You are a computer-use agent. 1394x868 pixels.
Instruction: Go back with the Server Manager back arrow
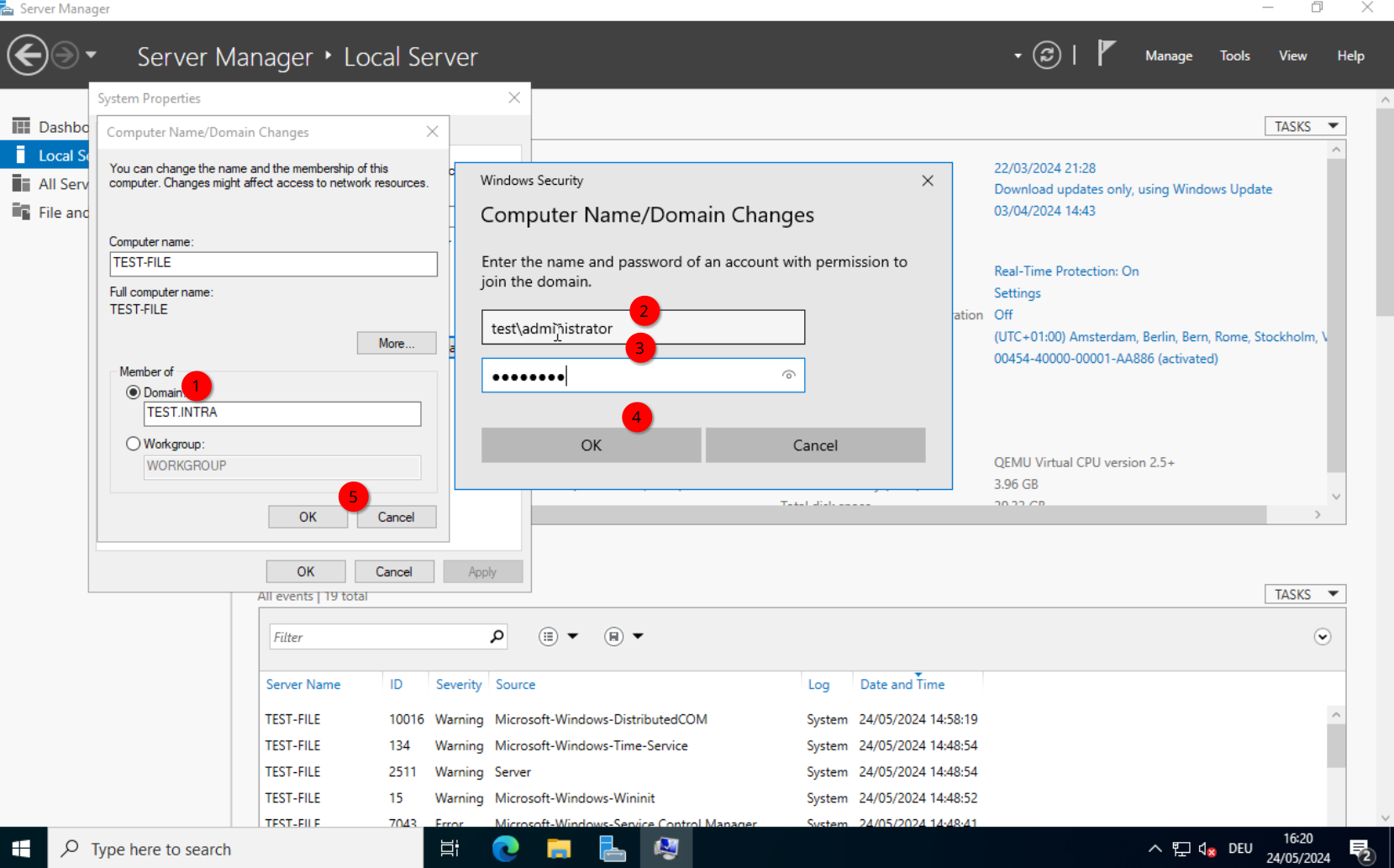[28, 55]
